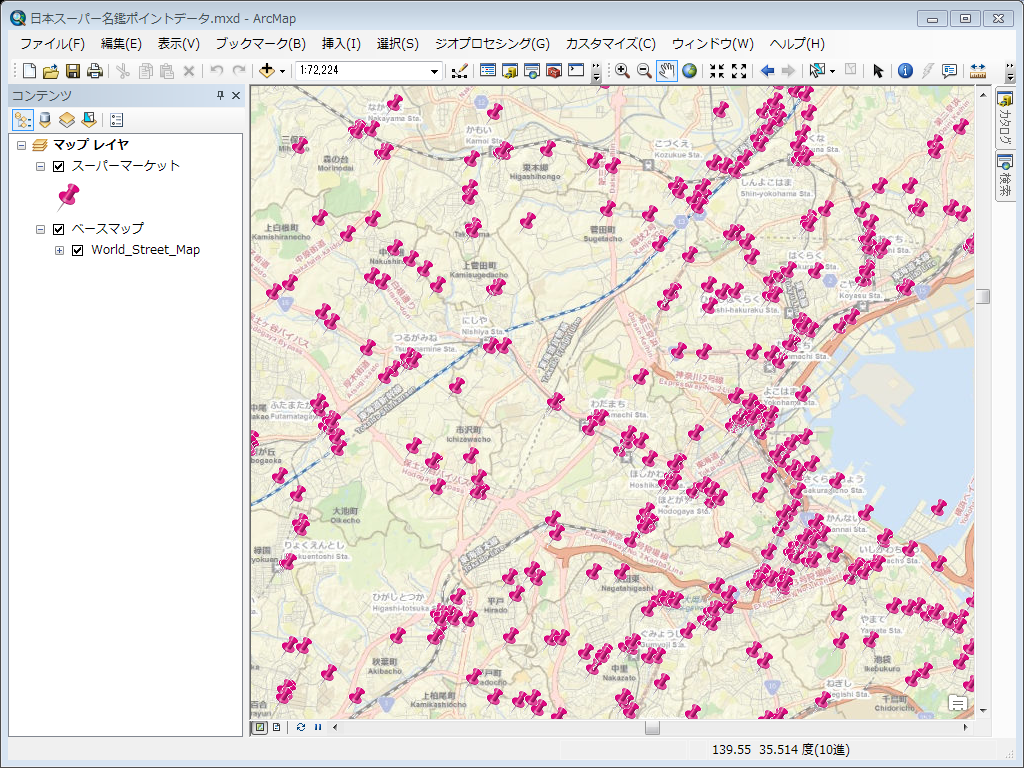This screenshot has height=768, width=1024.
Task: Click the pink pushpin legend symbol
Action: click(x=68, y=197)
